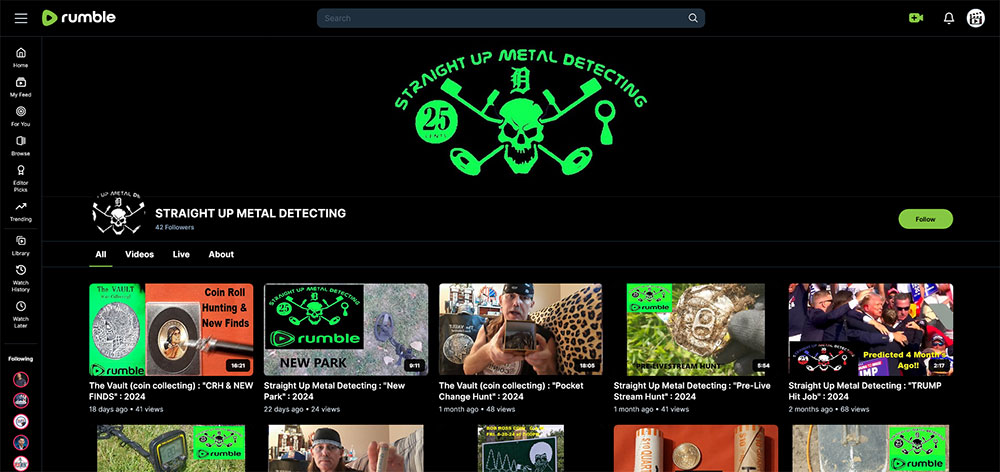Click "22 days ago • 24 views" text
Viewport: 1000px width, 472px height.
[x=302, y=409]
